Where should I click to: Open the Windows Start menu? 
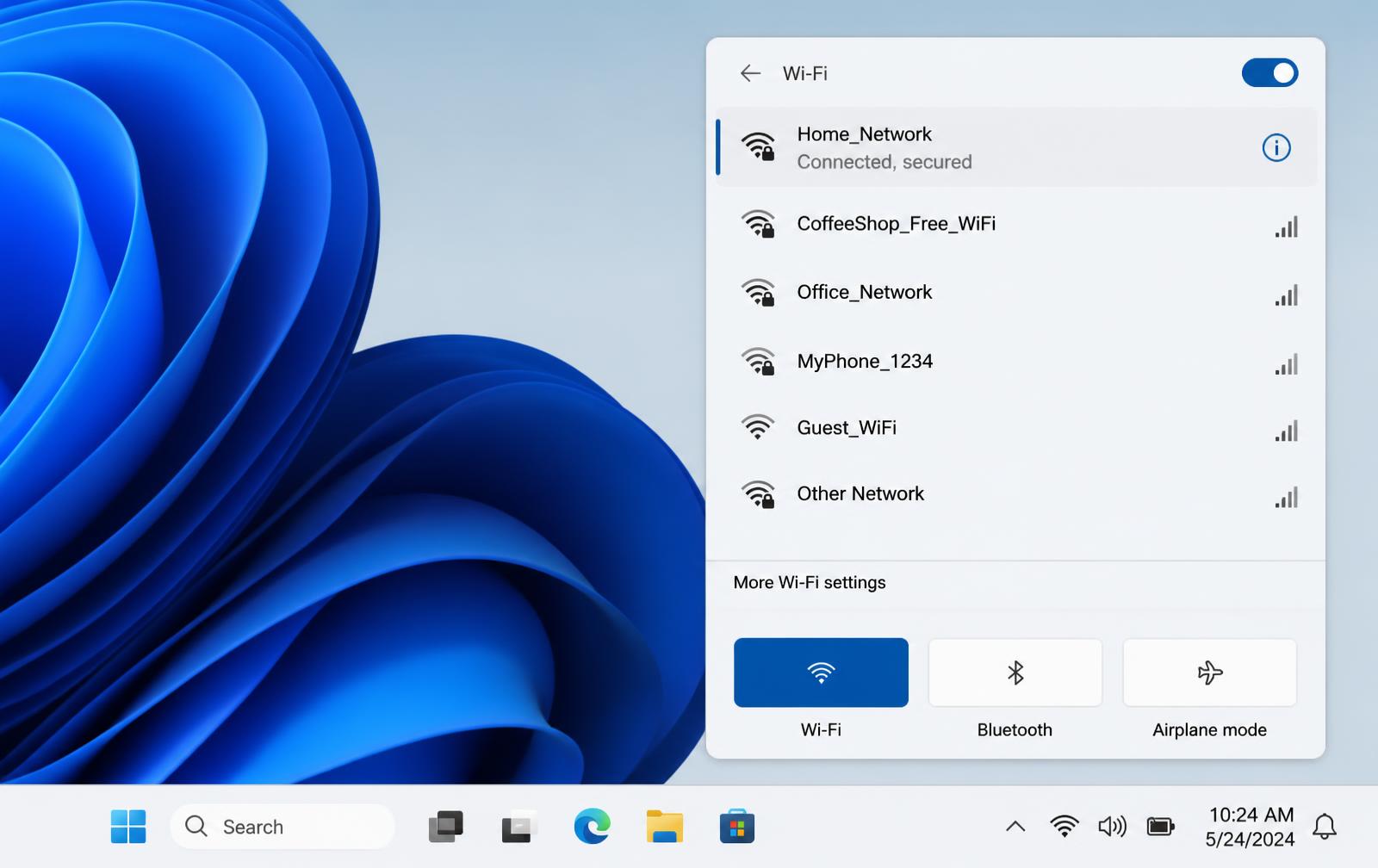[128, 827]
